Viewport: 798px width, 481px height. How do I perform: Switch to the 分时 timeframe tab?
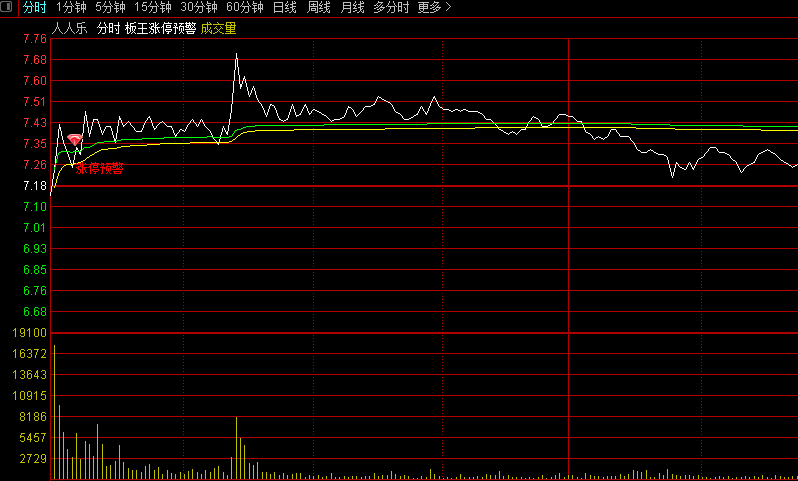[34, 7]
